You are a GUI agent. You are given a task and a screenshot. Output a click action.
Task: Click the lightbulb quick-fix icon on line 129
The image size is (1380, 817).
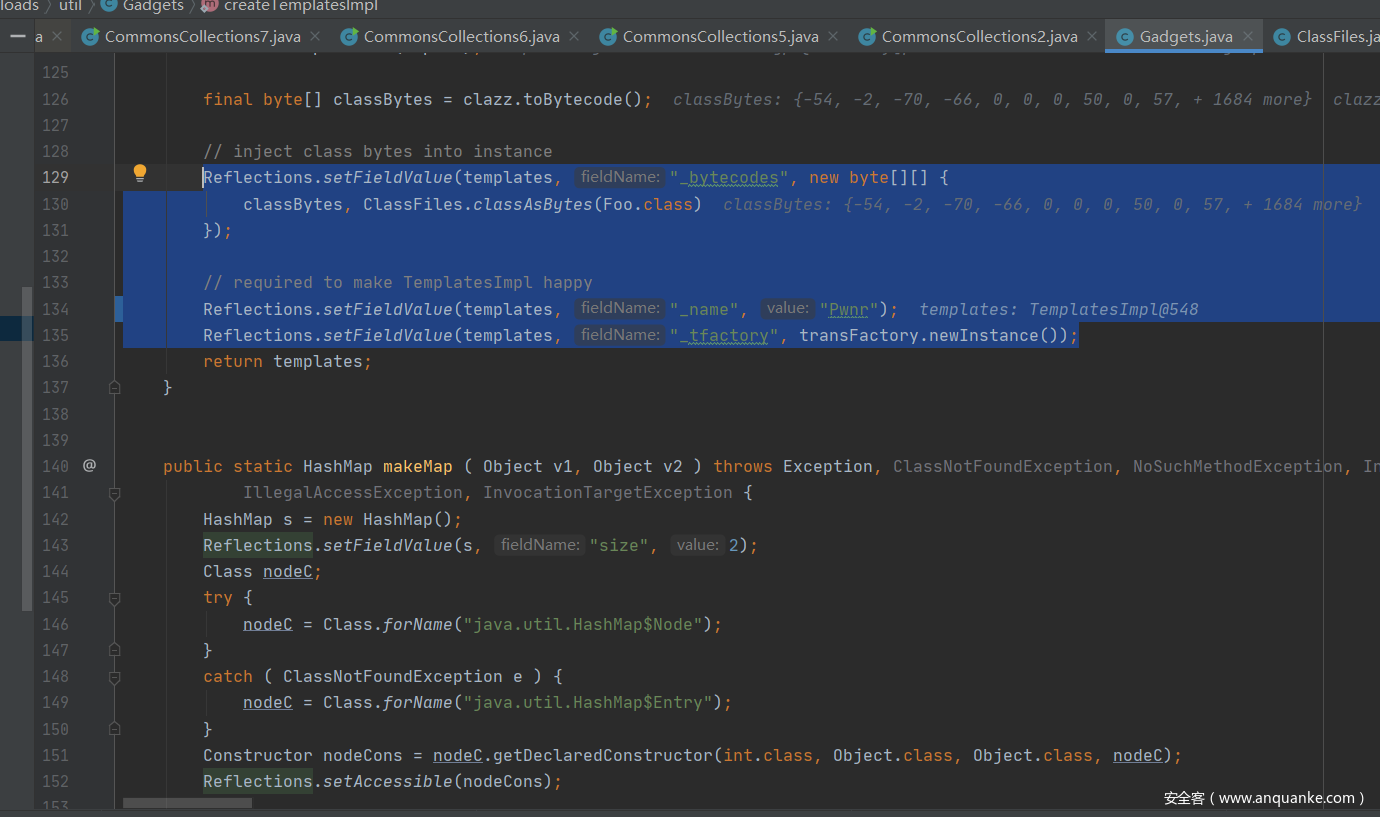pos(140,173)
